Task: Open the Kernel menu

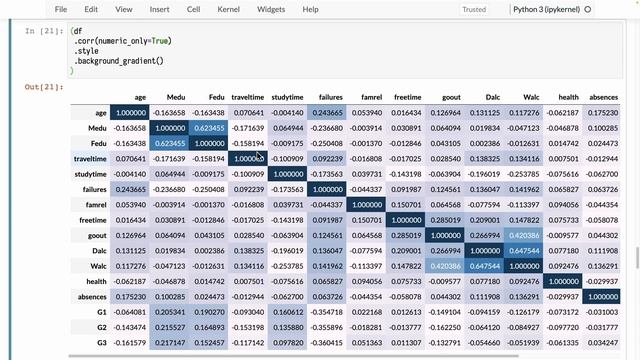Action: pyautogui.click(x=228, y=9)
